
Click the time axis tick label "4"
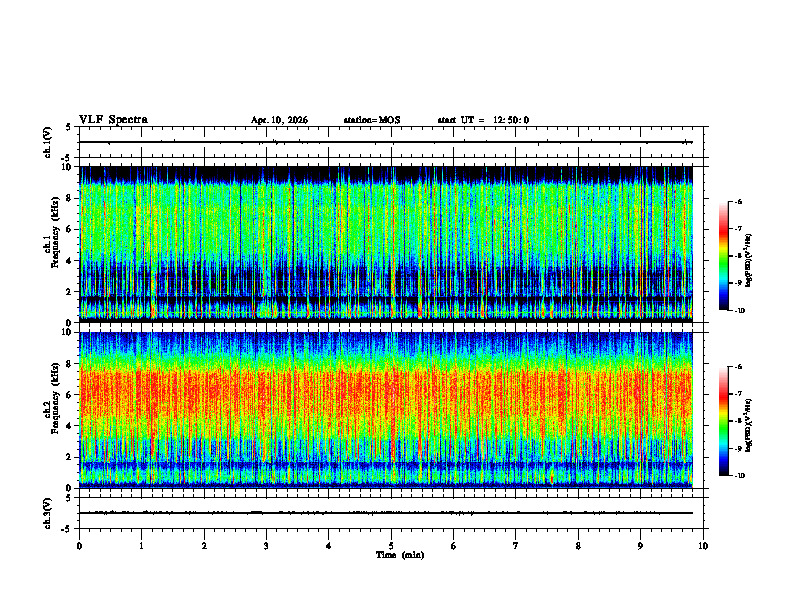329,546
